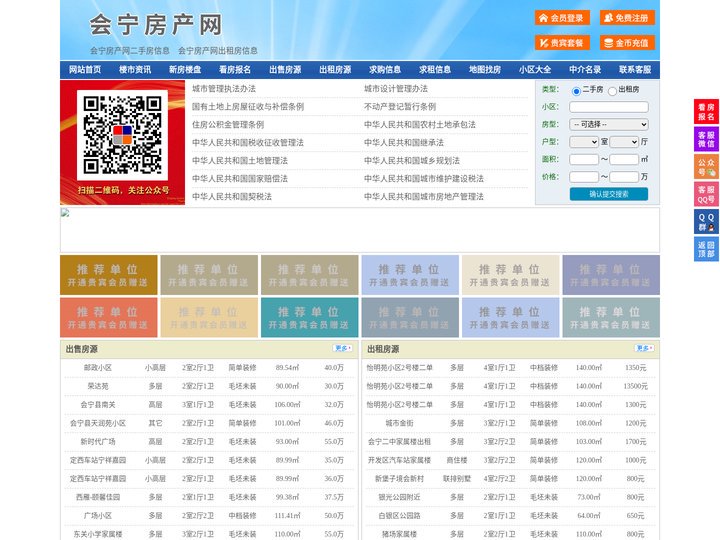720x540 pixels.
Task: Open the 西雁·丽馨佳园 sale listing
Action: pos(98,497)
